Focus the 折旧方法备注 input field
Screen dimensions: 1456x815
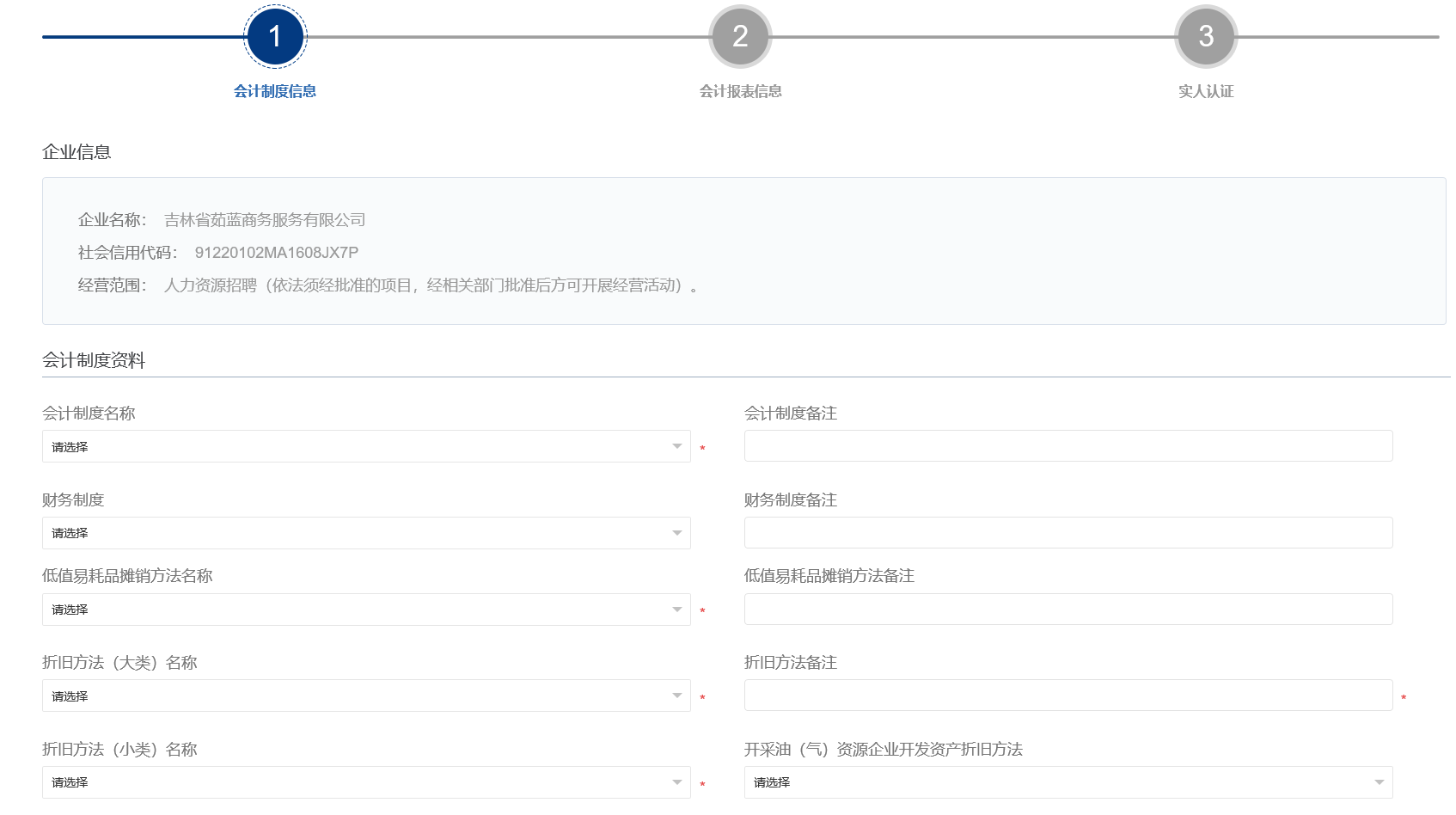pos(1068,696)
